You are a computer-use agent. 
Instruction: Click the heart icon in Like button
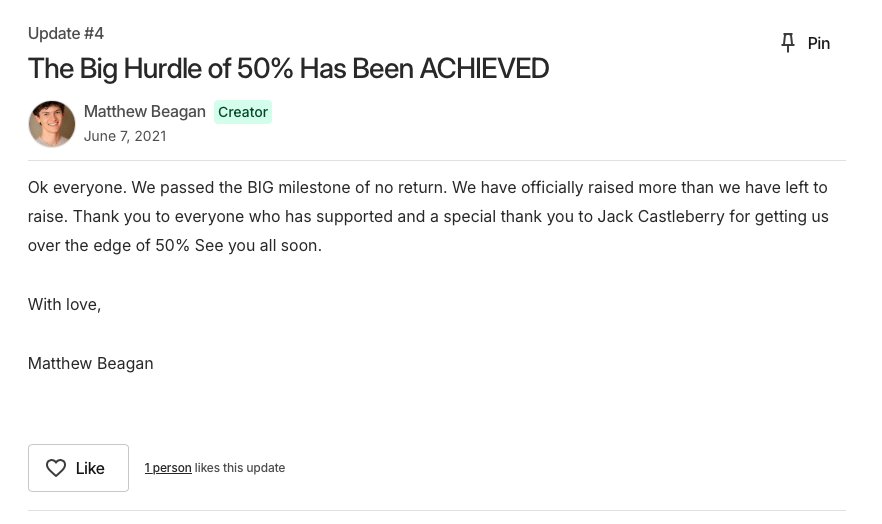click(x=56, y=468)
